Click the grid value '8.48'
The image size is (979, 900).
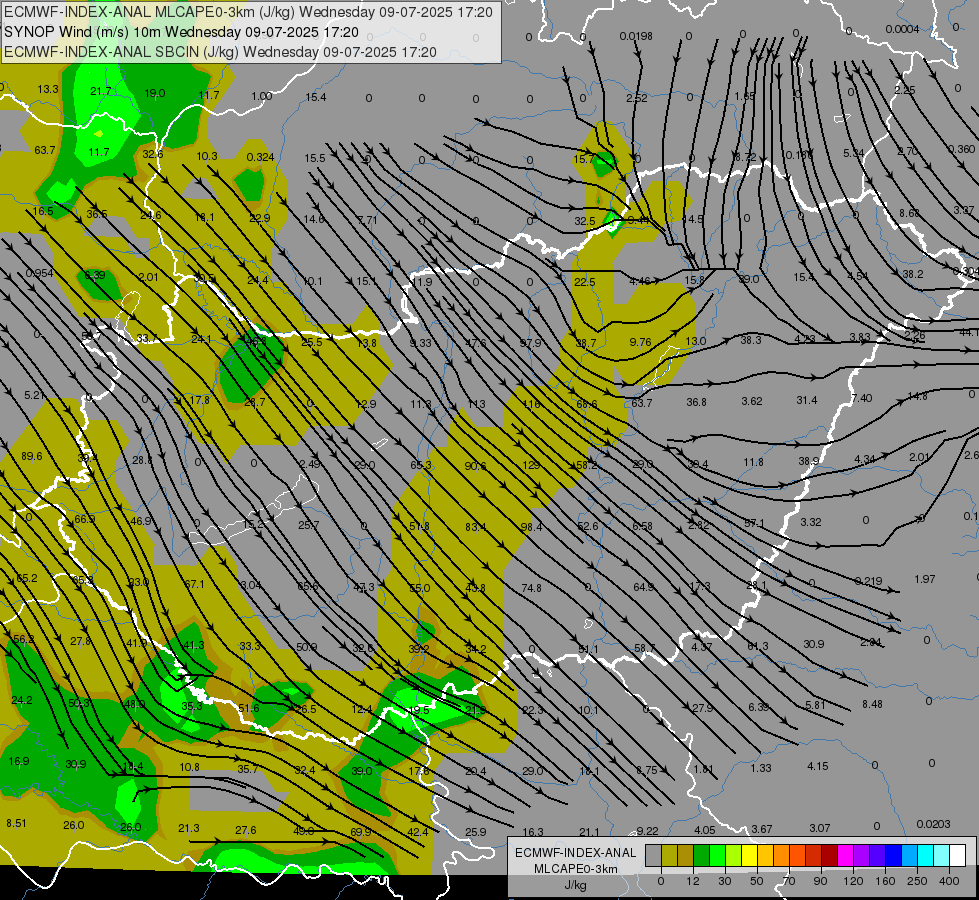[x=872, y=704]
